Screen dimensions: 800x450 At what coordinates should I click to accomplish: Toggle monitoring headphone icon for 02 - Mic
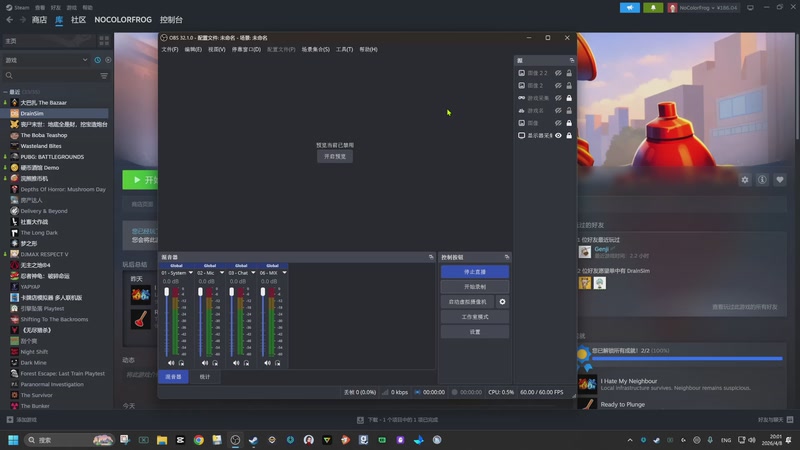(215, 363)
